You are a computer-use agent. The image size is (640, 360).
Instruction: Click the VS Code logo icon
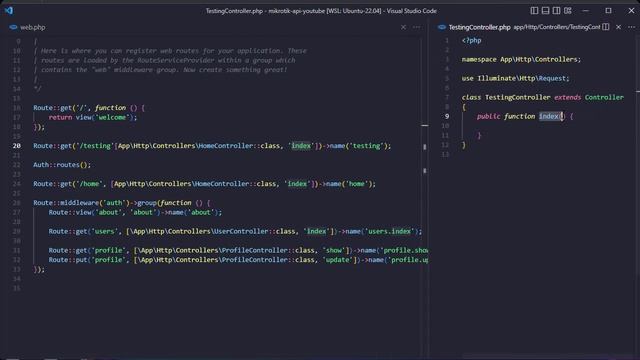[9, 11]
